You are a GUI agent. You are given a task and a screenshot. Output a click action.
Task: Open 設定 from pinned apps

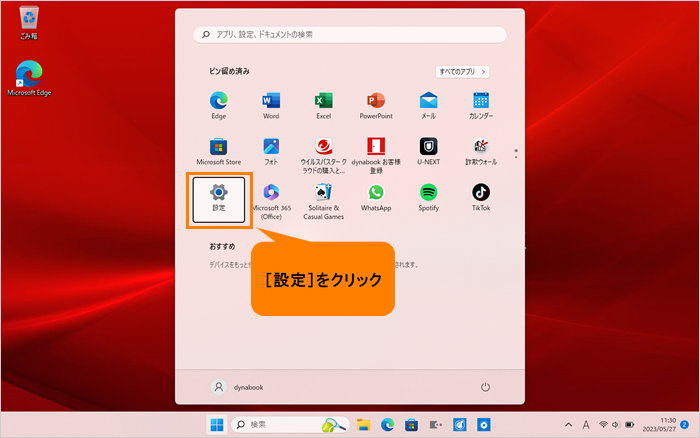click(219, 200)
